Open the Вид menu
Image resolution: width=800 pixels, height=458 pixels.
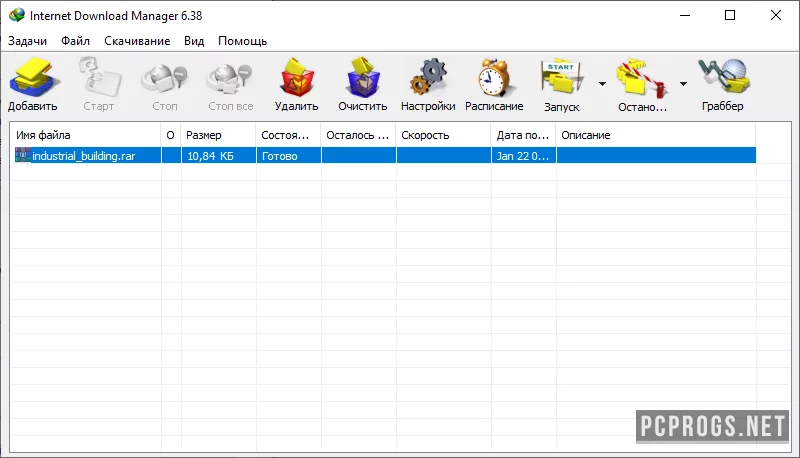coord(194,41)
